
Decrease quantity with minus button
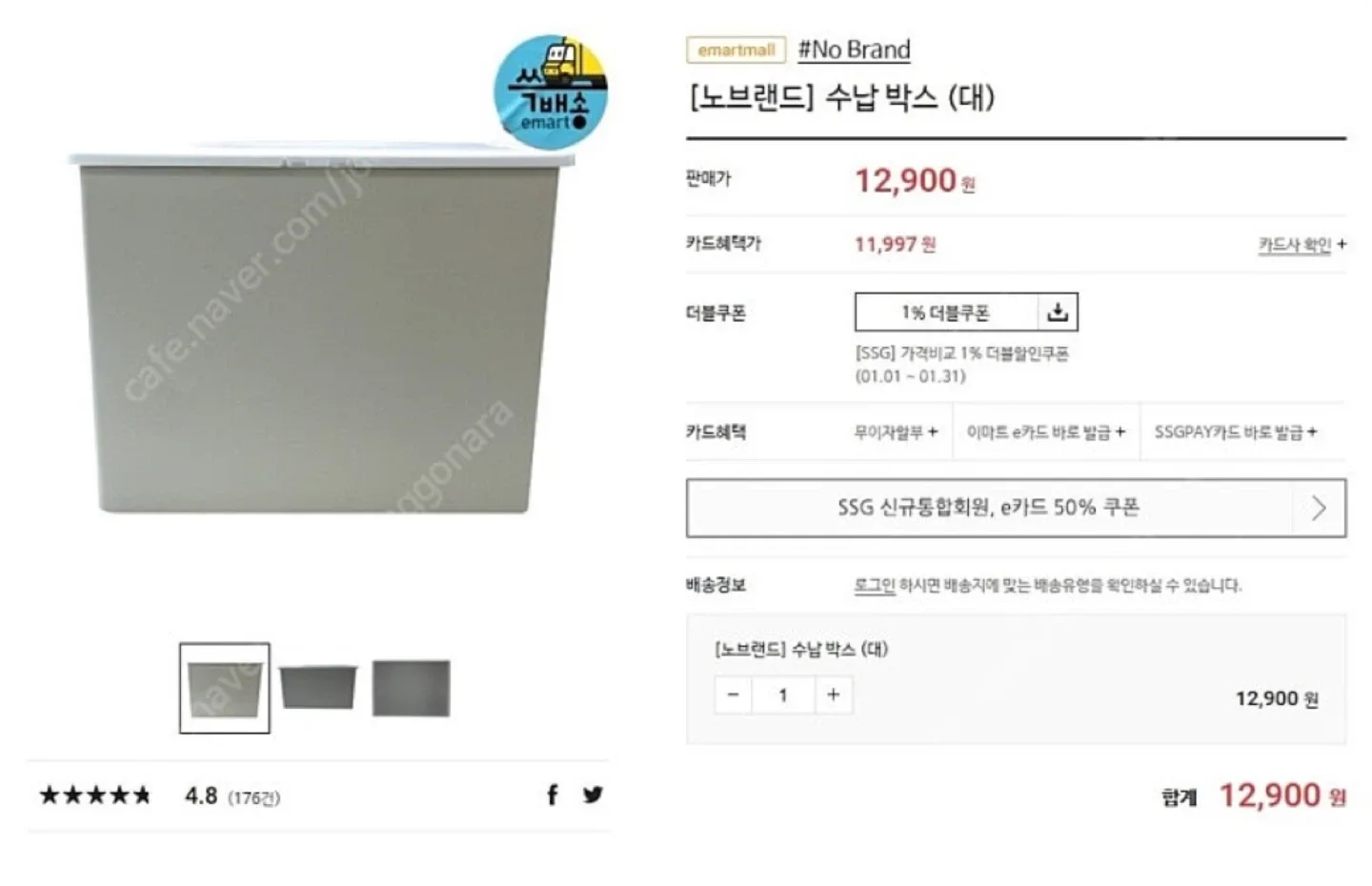(x=733, y=695)
